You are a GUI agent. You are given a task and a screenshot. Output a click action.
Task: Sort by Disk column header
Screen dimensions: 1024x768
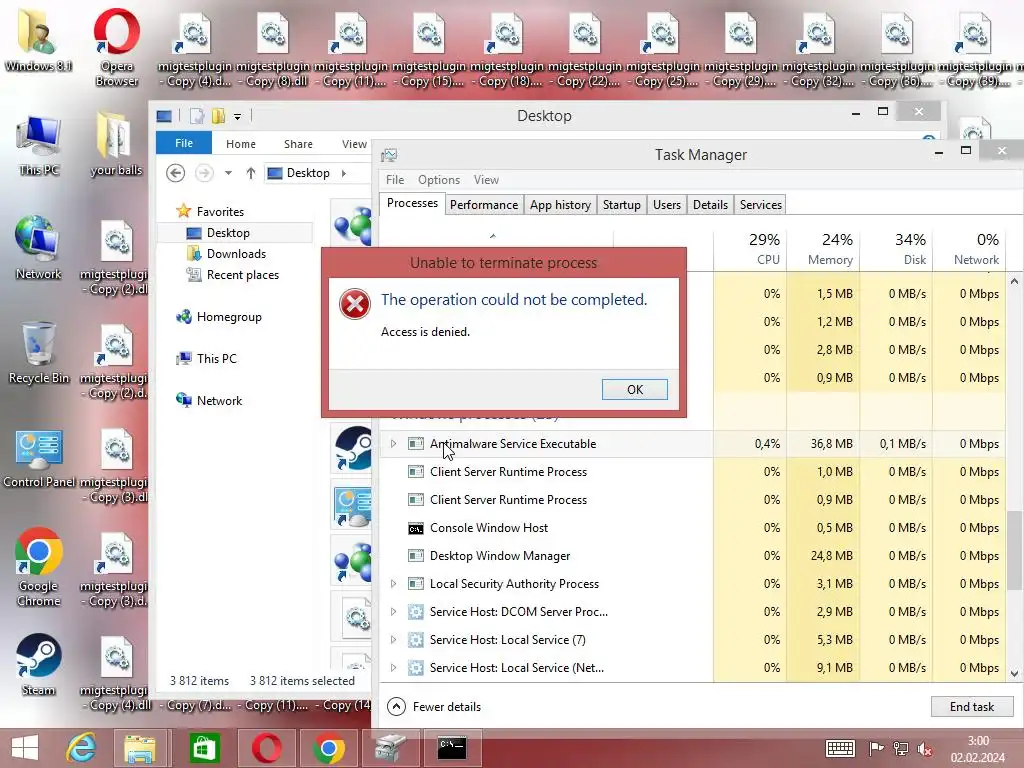point(897,249)
